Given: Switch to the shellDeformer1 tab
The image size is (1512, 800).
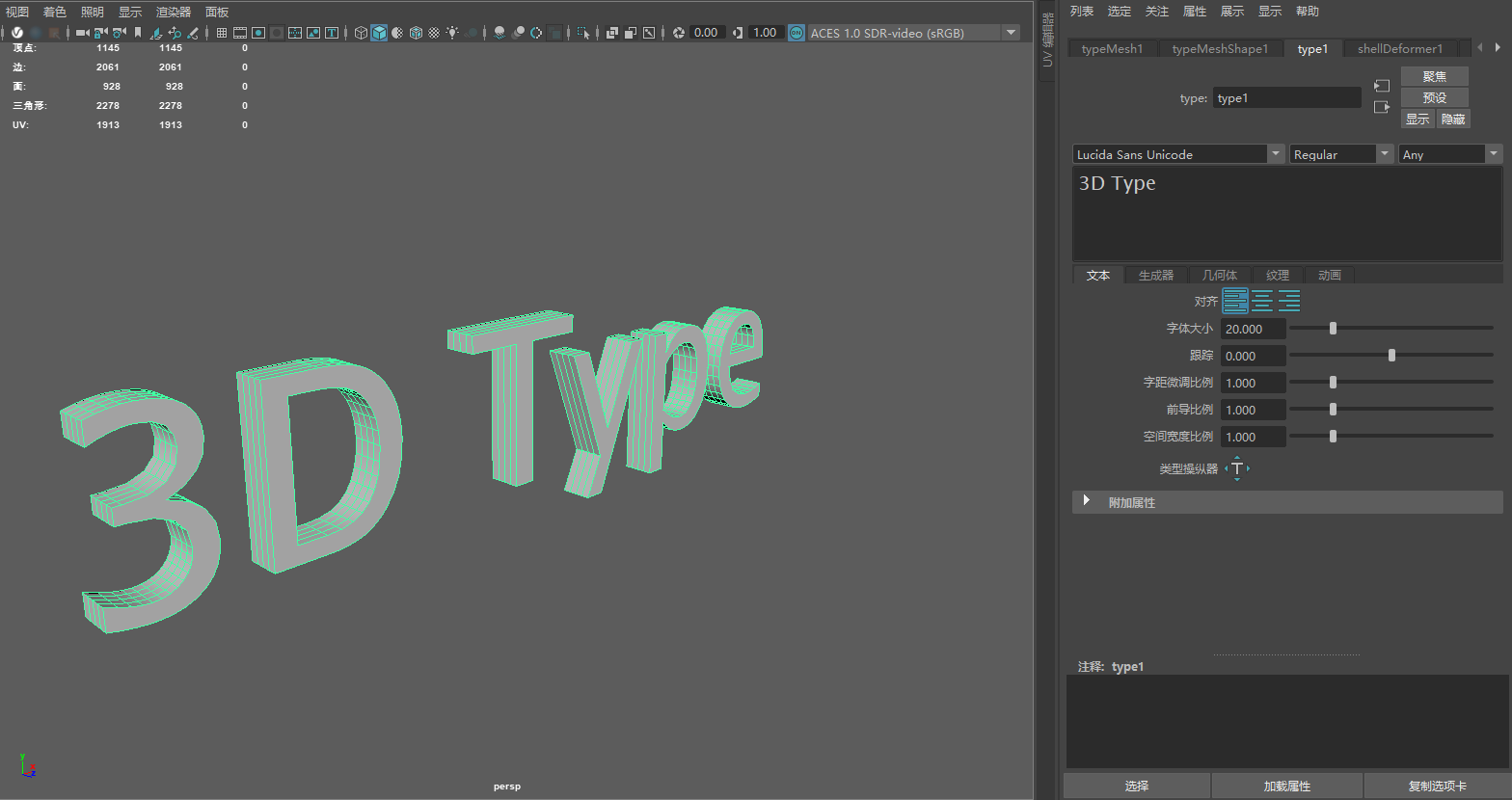Looking at the screenshot, I should [x=1399, y=49].
